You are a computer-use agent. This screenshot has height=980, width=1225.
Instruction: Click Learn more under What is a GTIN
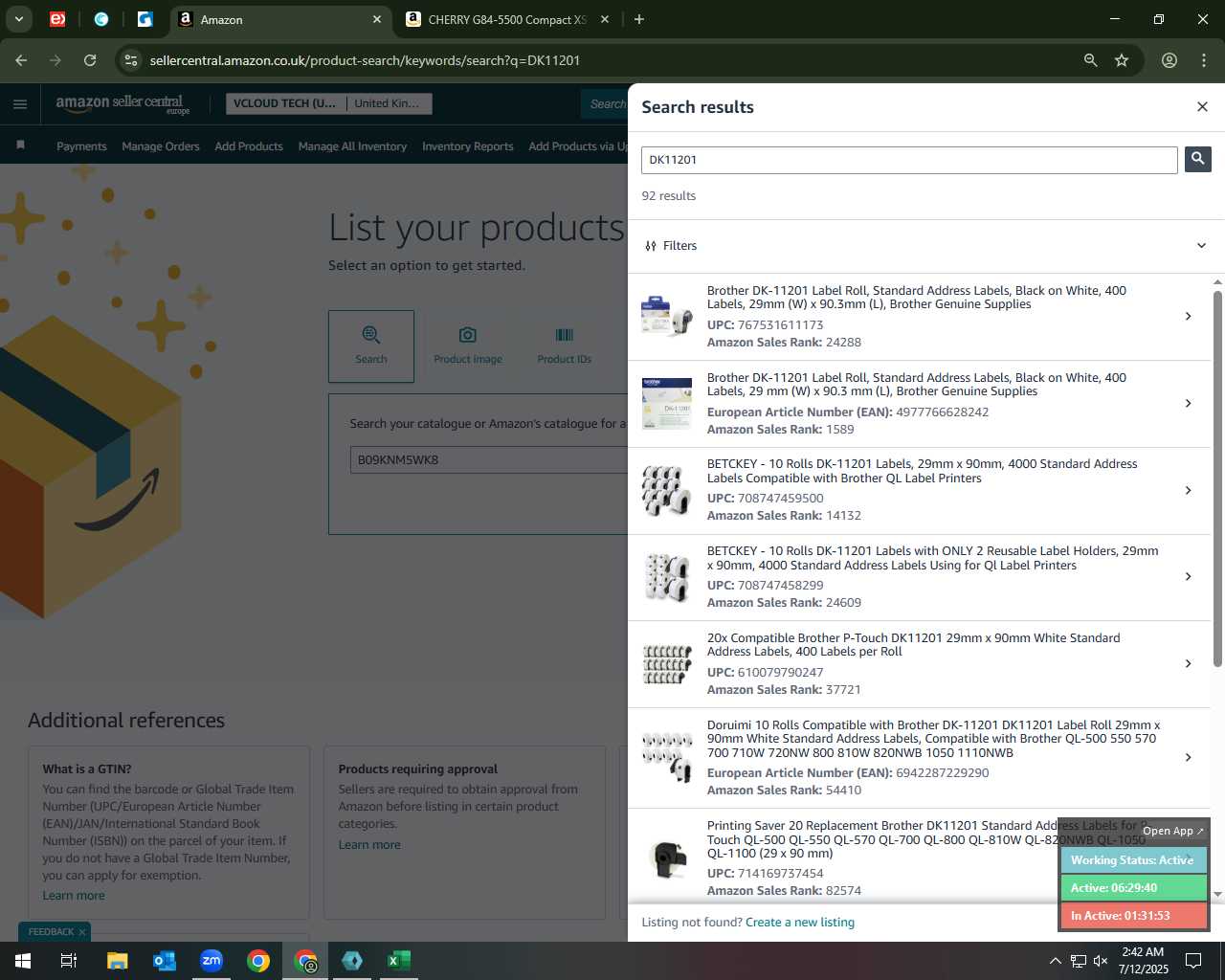tap(74, 895)
